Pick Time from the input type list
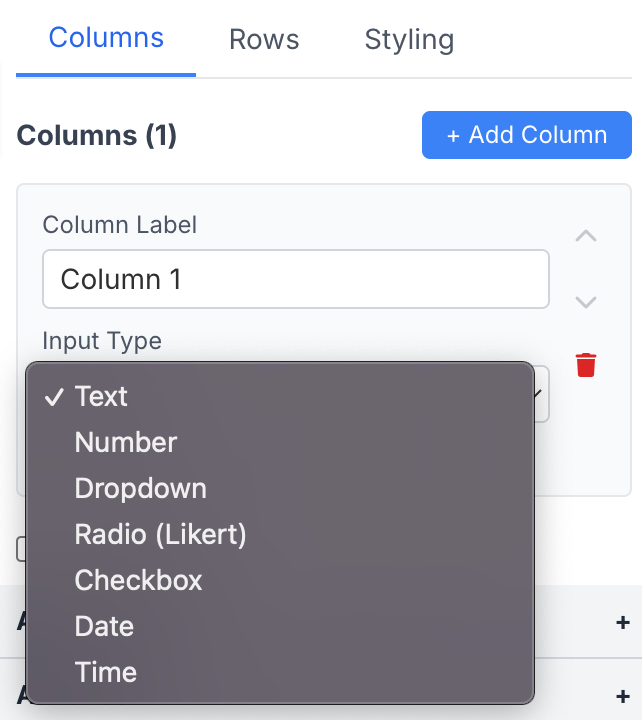 pyautogui.click(x=105, y=673)
